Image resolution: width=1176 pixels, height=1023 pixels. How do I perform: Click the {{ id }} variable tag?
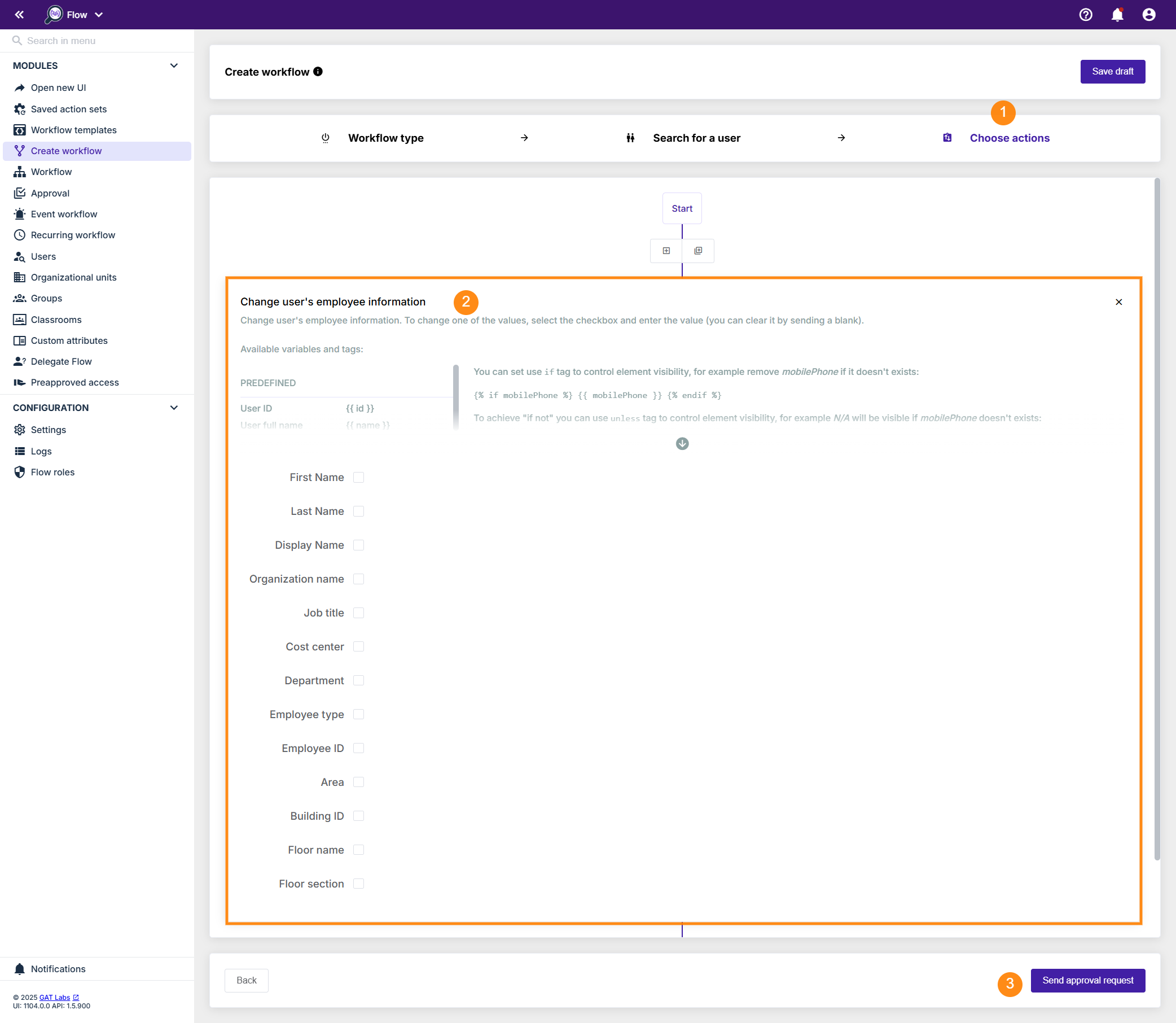click(360, 408)
